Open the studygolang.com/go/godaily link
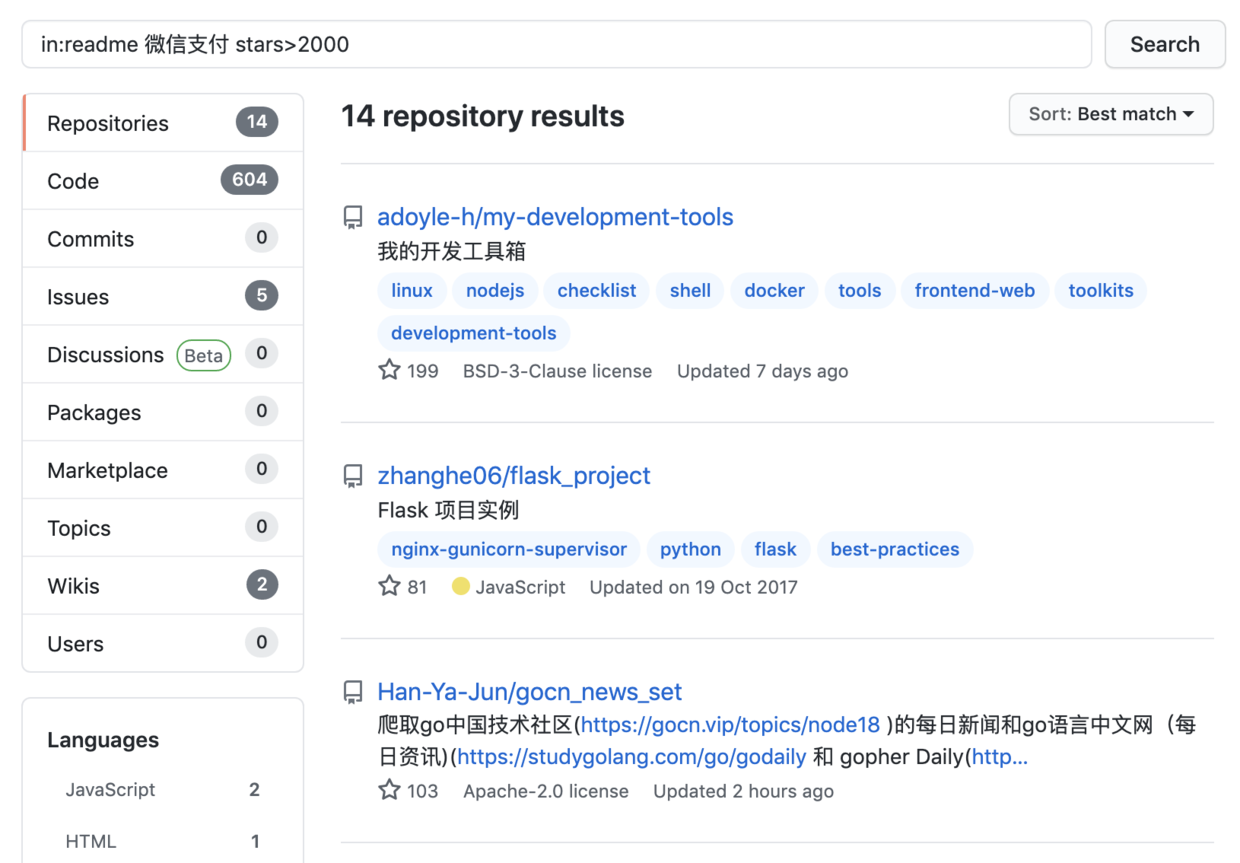 (632, 757)
